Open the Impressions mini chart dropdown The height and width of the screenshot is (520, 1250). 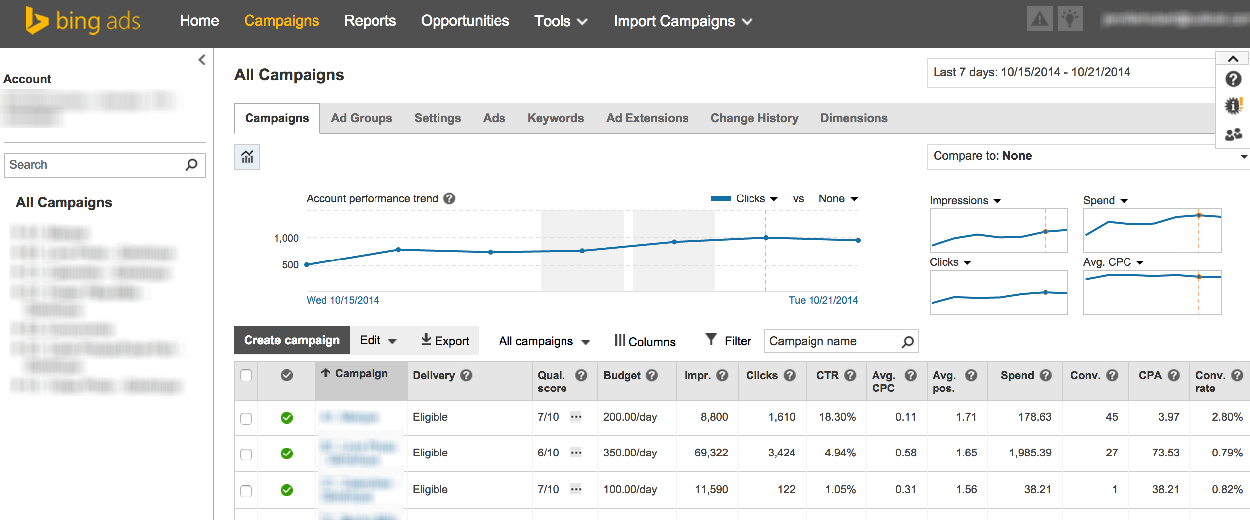pyautogui.click(x=965, y=200)
